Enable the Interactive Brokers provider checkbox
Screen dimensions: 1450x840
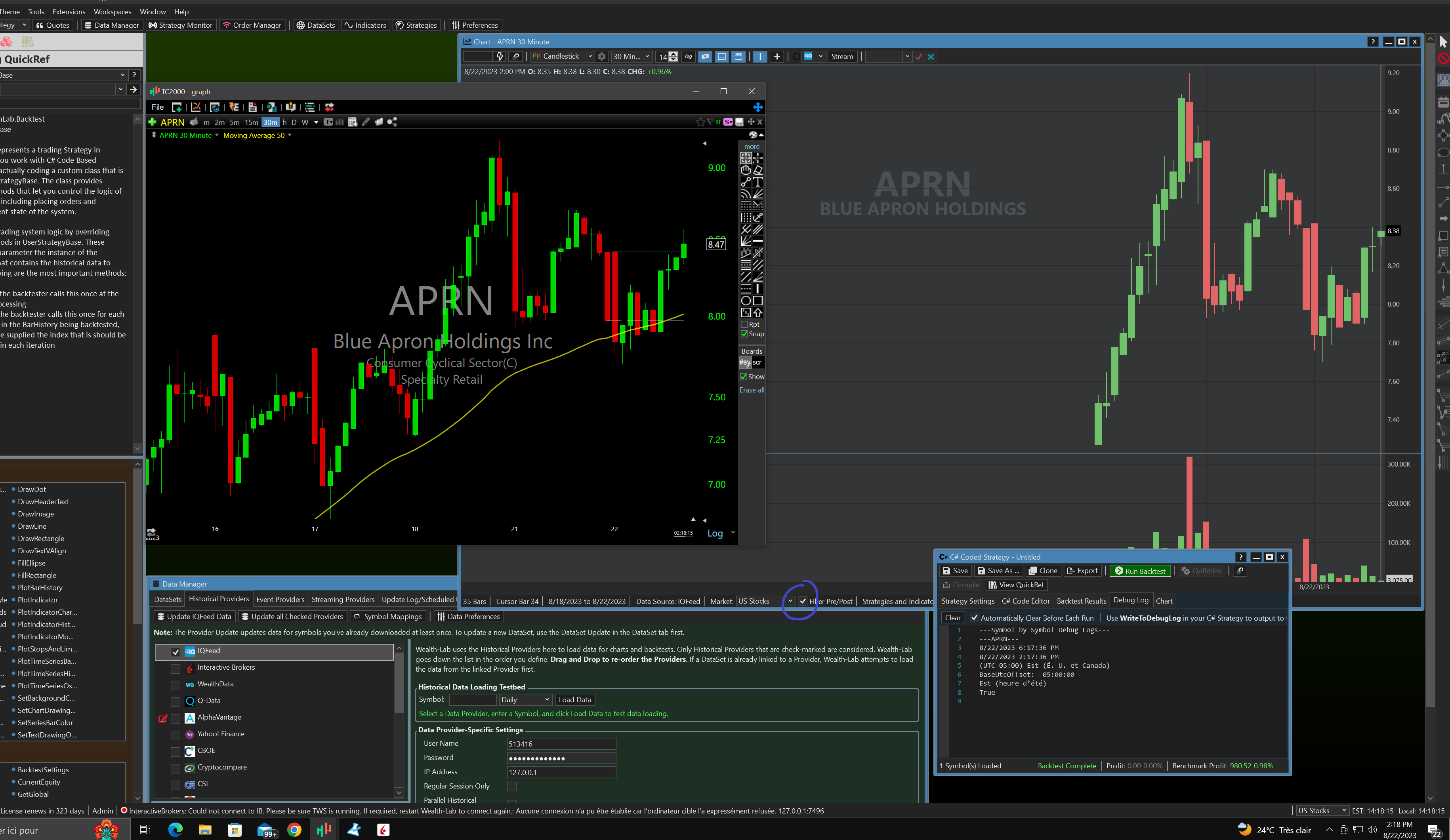[x=176, y=668]
